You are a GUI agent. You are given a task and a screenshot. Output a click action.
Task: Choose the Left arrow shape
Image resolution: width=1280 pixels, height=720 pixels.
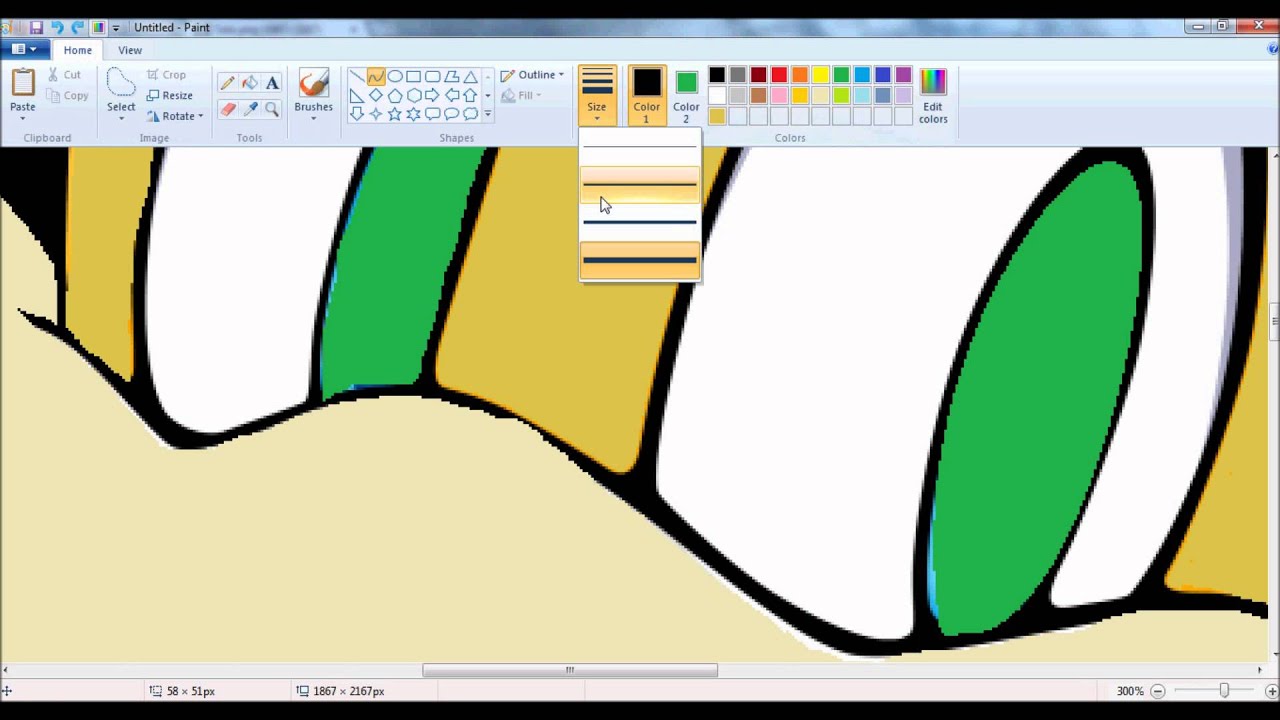[x=451, y=96]
